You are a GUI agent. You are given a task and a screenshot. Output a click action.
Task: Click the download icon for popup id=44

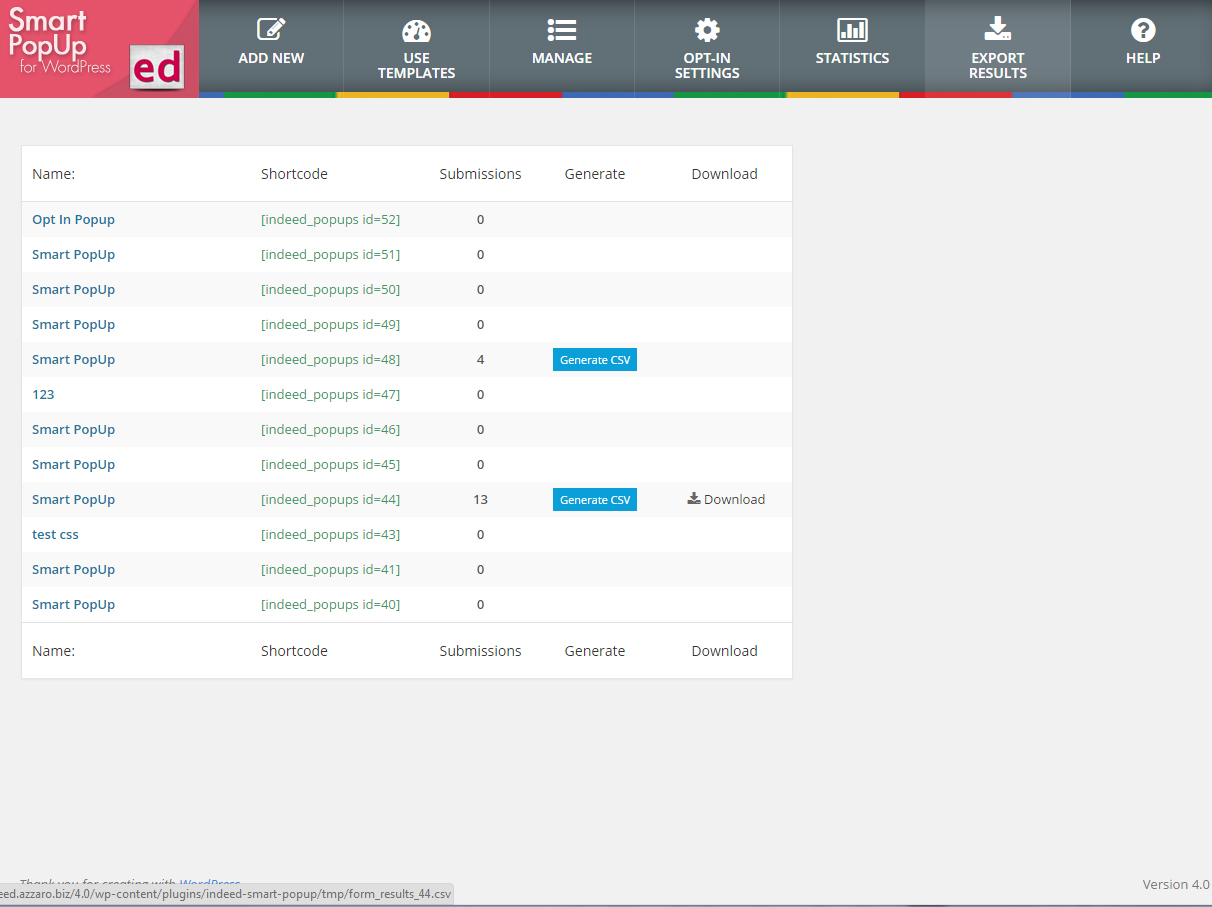[694, 498]
